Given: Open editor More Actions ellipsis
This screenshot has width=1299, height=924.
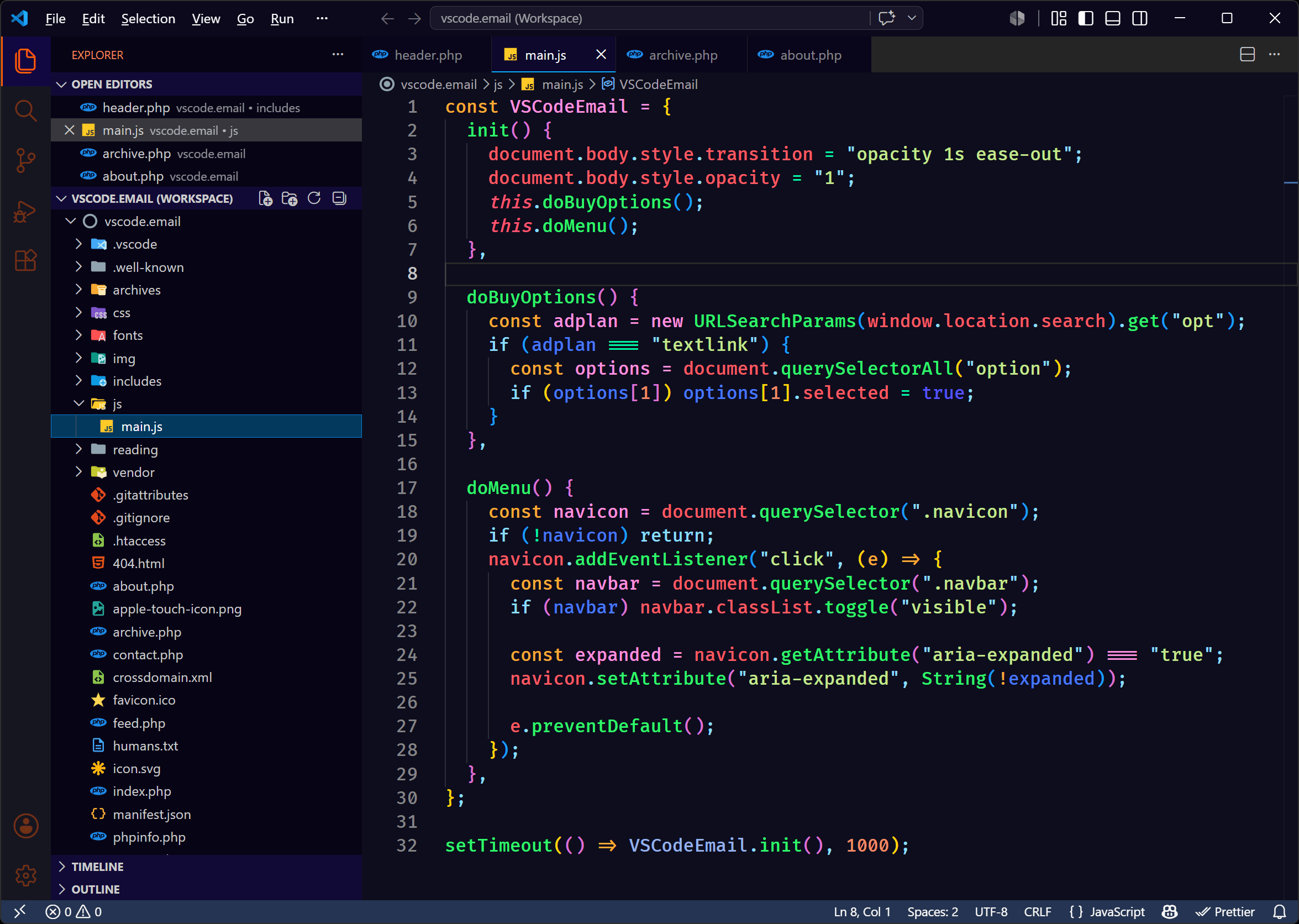Looking at the screenshot, I should click(1275, 55).
